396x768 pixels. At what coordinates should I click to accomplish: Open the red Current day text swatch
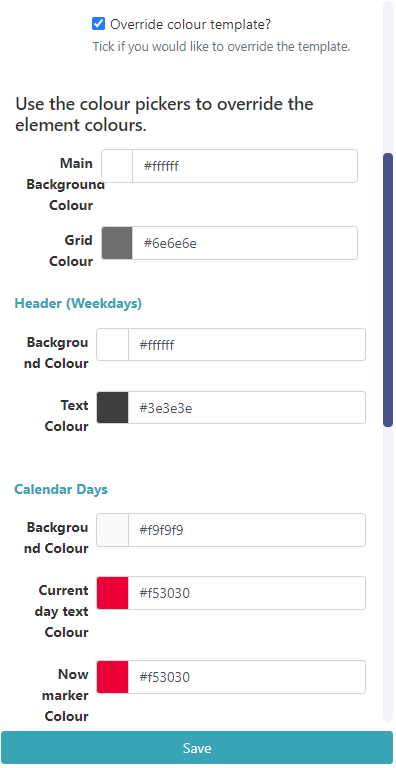click(x=113, y=593)
